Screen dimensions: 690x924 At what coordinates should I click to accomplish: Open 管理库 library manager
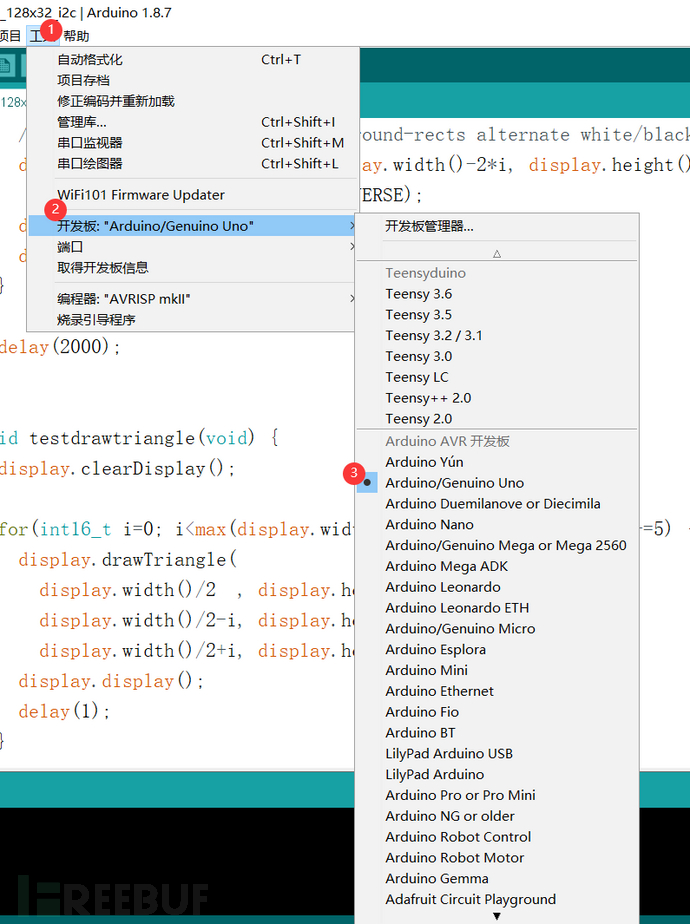[82, 122]
